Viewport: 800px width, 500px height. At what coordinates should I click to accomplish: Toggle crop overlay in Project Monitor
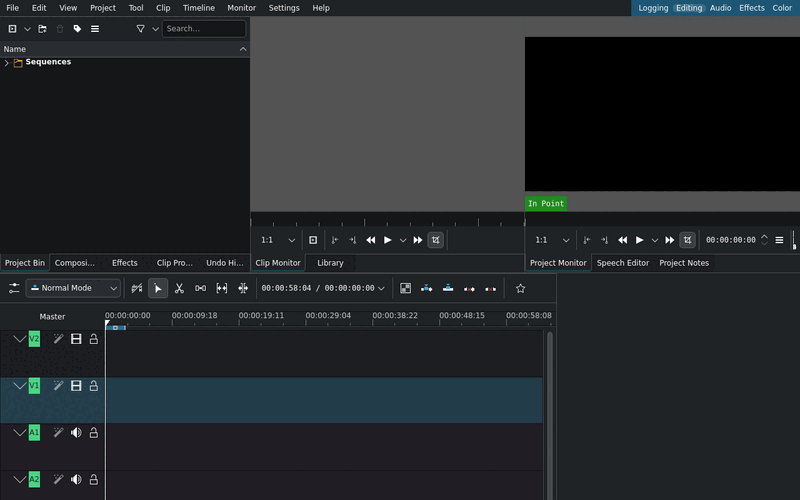pyautogui.click(x=687, y=240)
